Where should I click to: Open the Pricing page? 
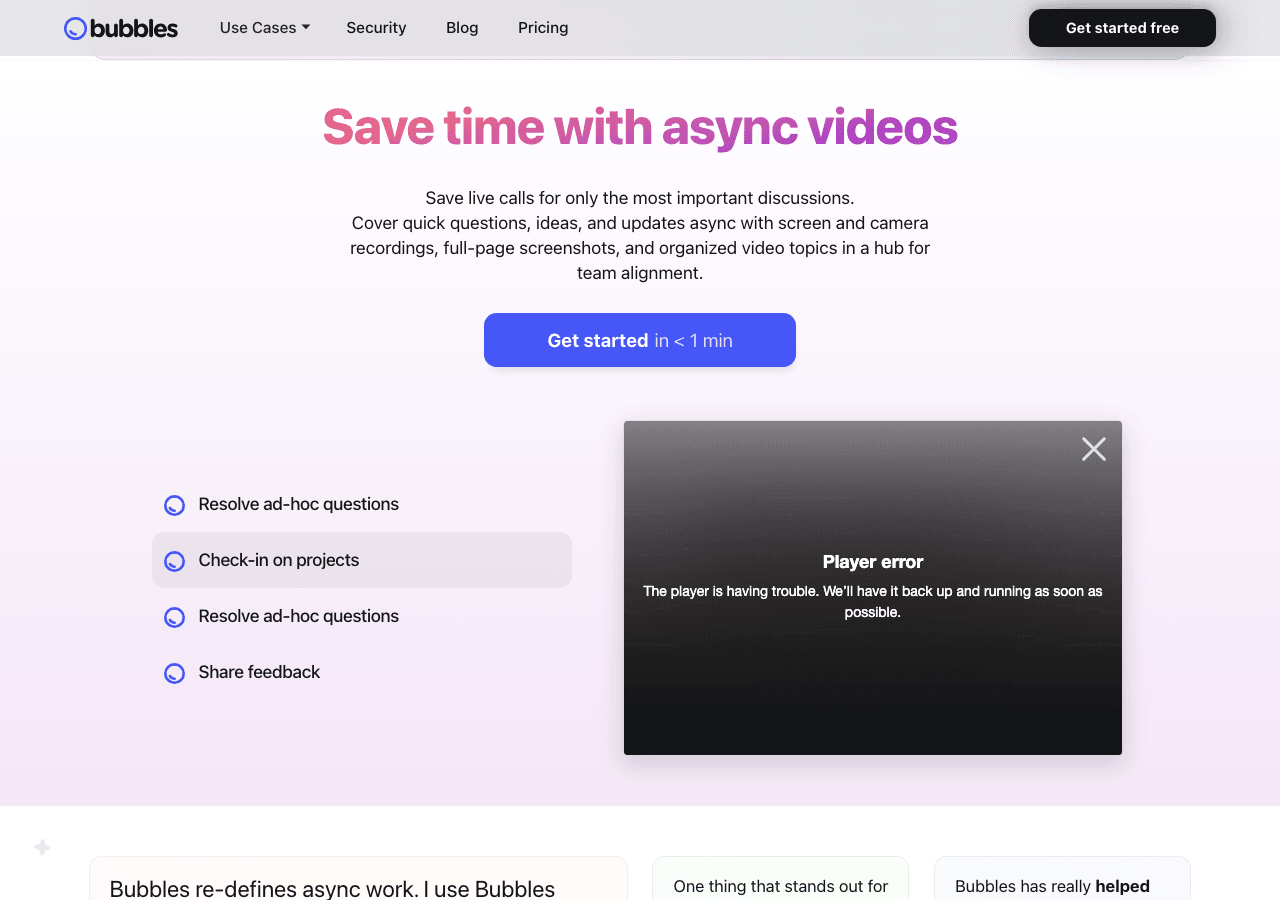tap(543, 28)
